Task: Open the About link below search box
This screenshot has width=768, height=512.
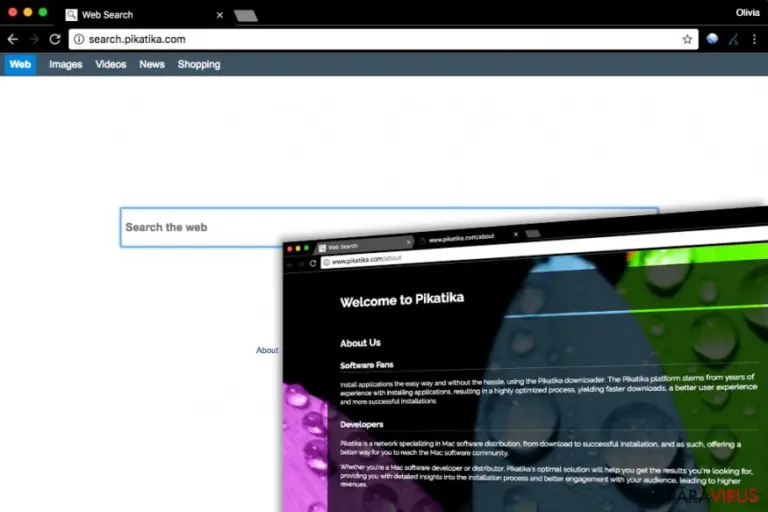Action: click(267, 350)
